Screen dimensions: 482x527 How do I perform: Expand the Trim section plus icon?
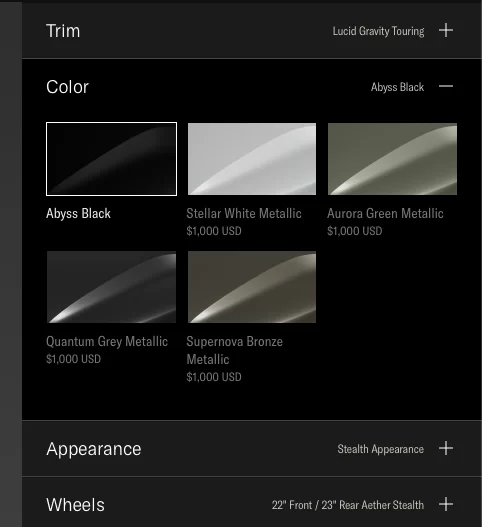[x=446, y=31]
